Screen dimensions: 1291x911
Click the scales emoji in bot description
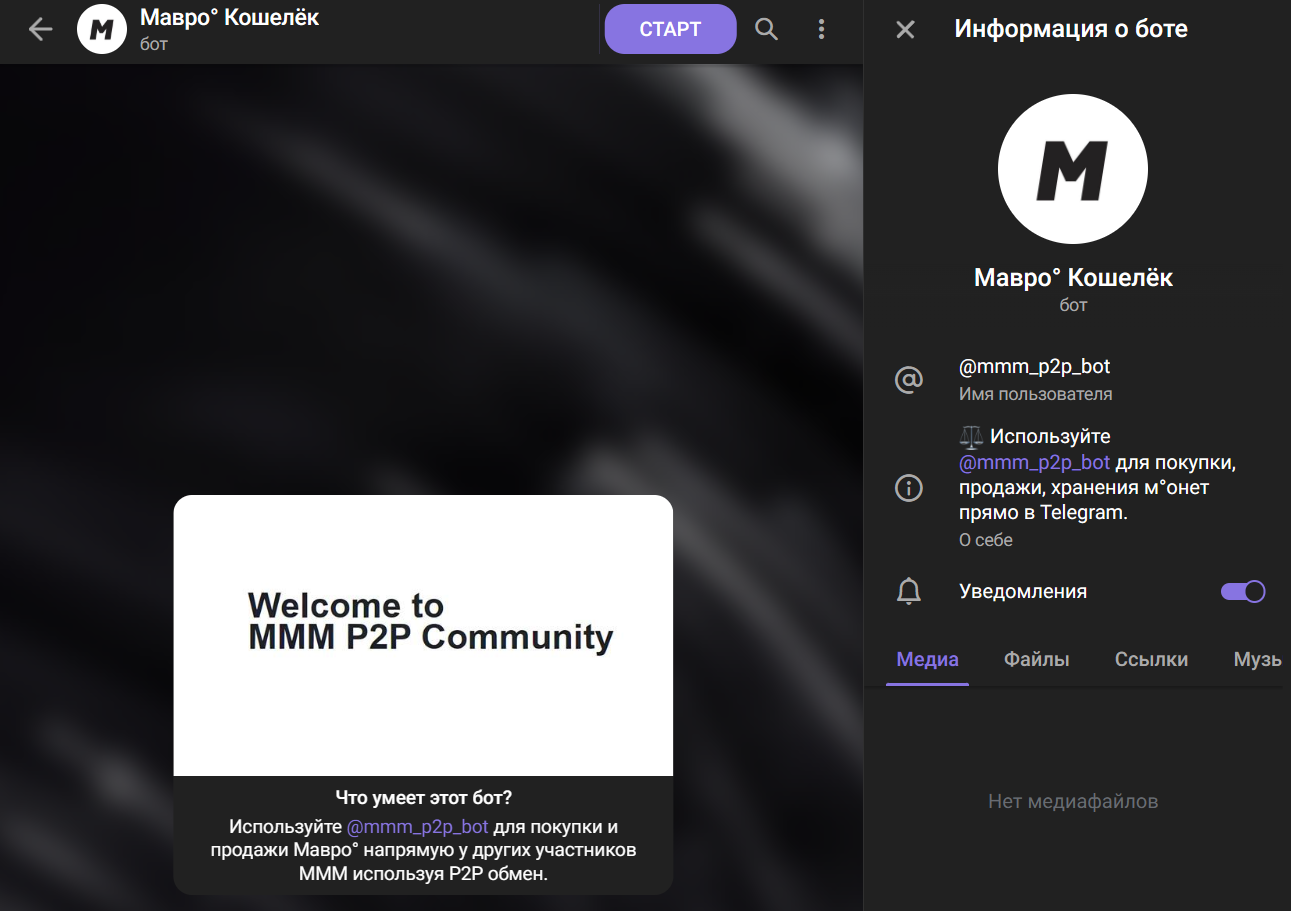coord(971,437)
